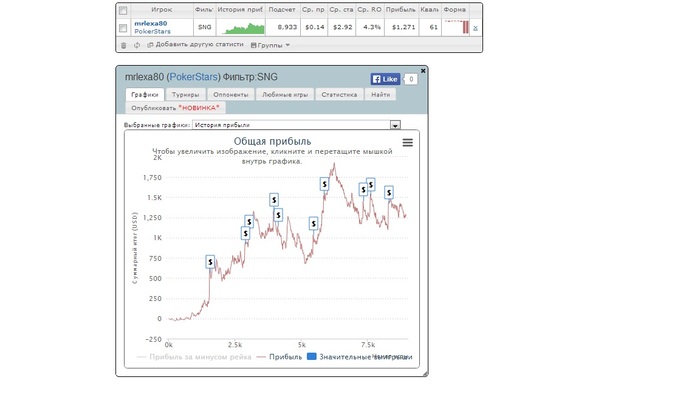Click the green profit history sparkline
Viewport: 700px width, 394px height.
243,29
